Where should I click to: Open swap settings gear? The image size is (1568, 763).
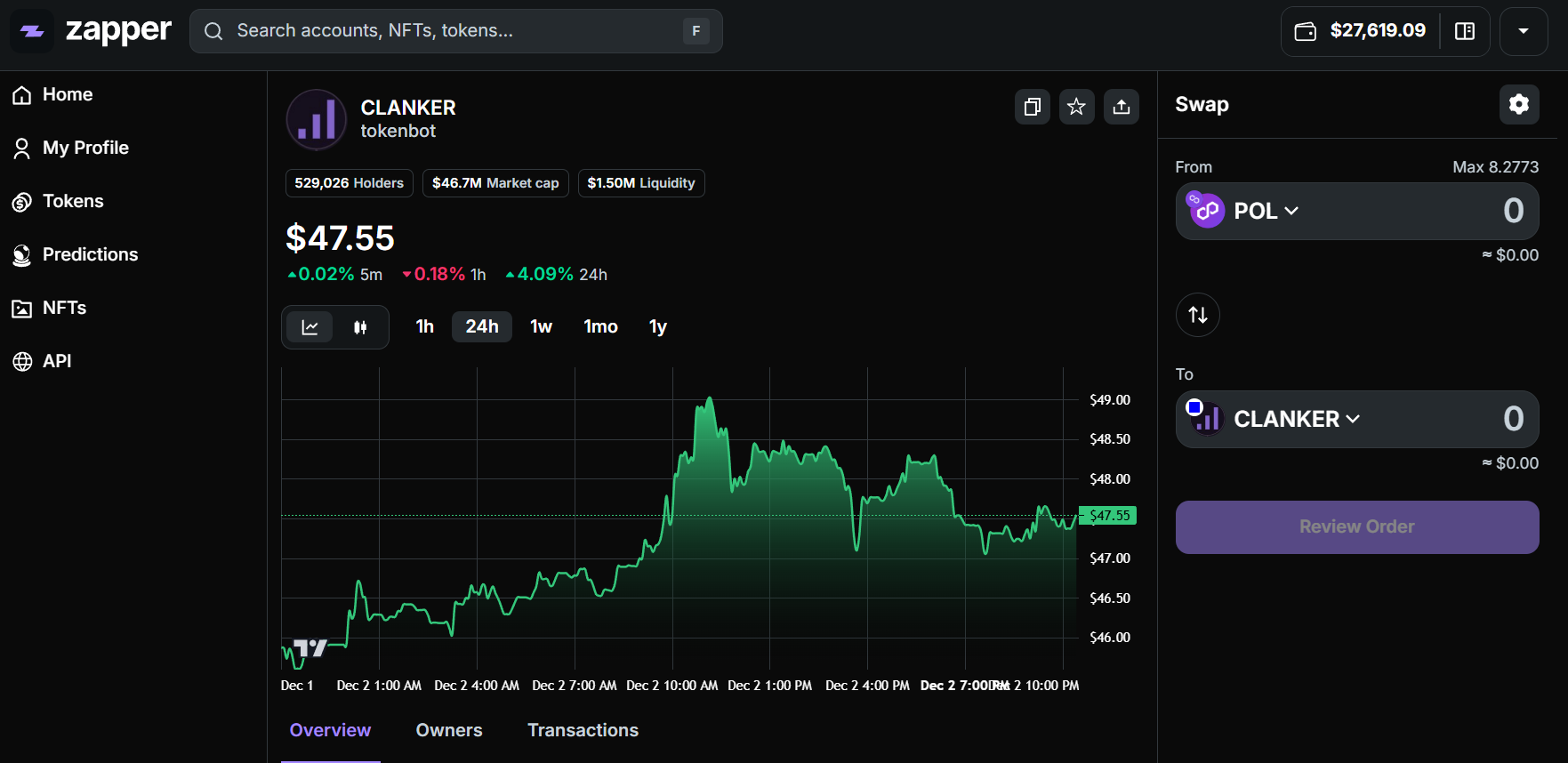click(1518, 105)
